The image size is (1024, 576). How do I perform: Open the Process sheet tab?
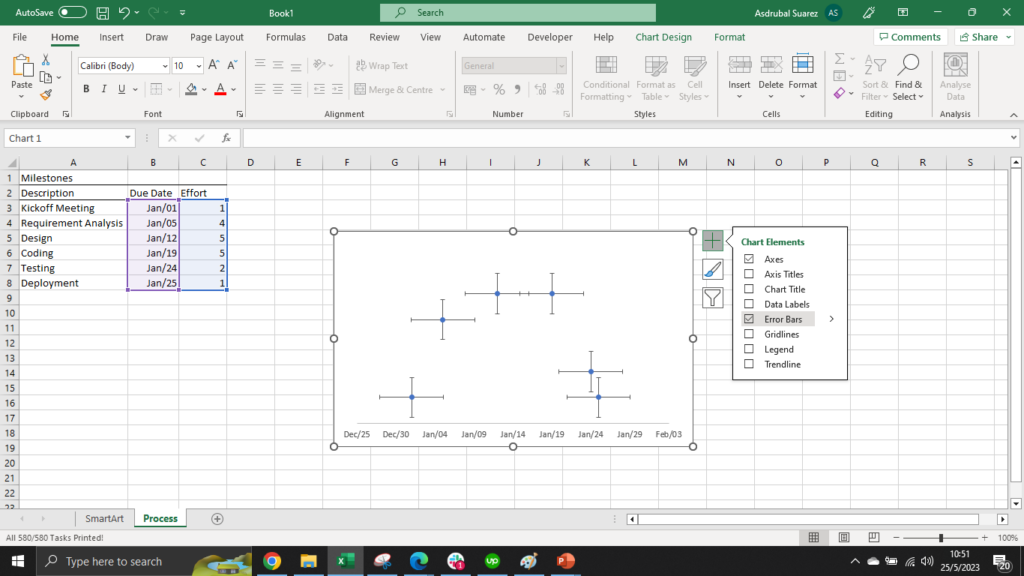point(160,518)
